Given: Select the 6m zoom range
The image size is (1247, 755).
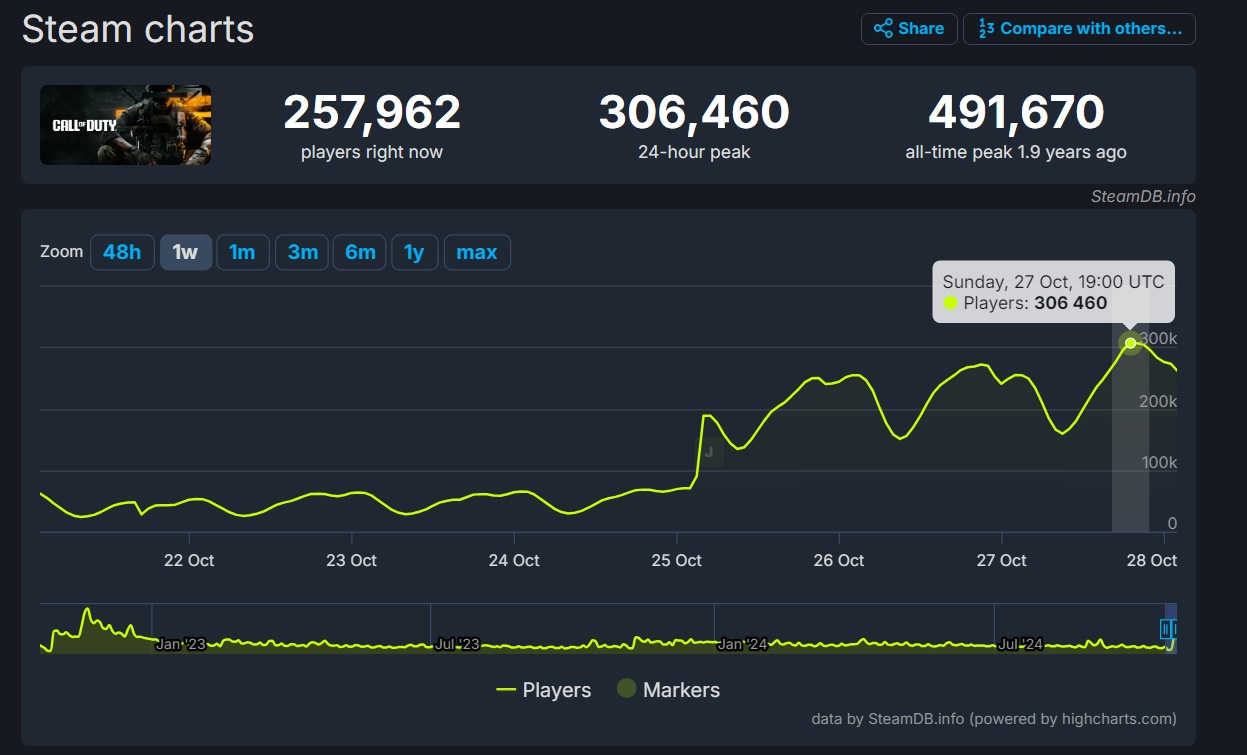Looking at the screenshot, I should (x=360, y=252).
